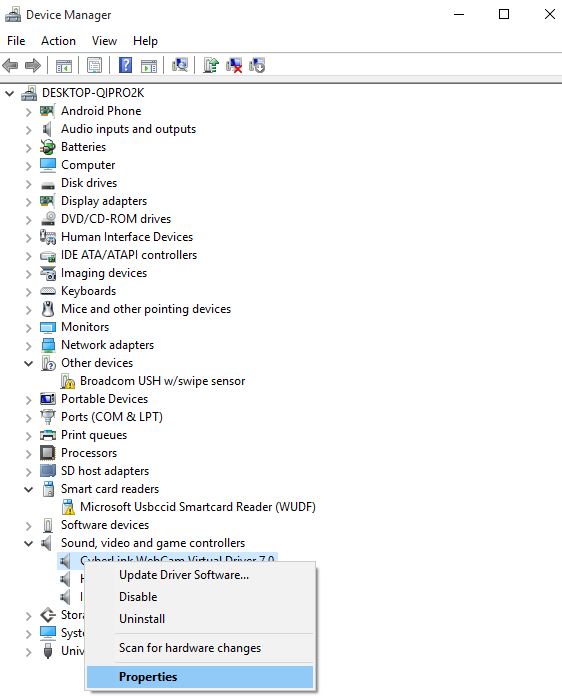Click the Keyboards icon
The height and width of the screenshot is (696, 562).
tap(47, 291)
